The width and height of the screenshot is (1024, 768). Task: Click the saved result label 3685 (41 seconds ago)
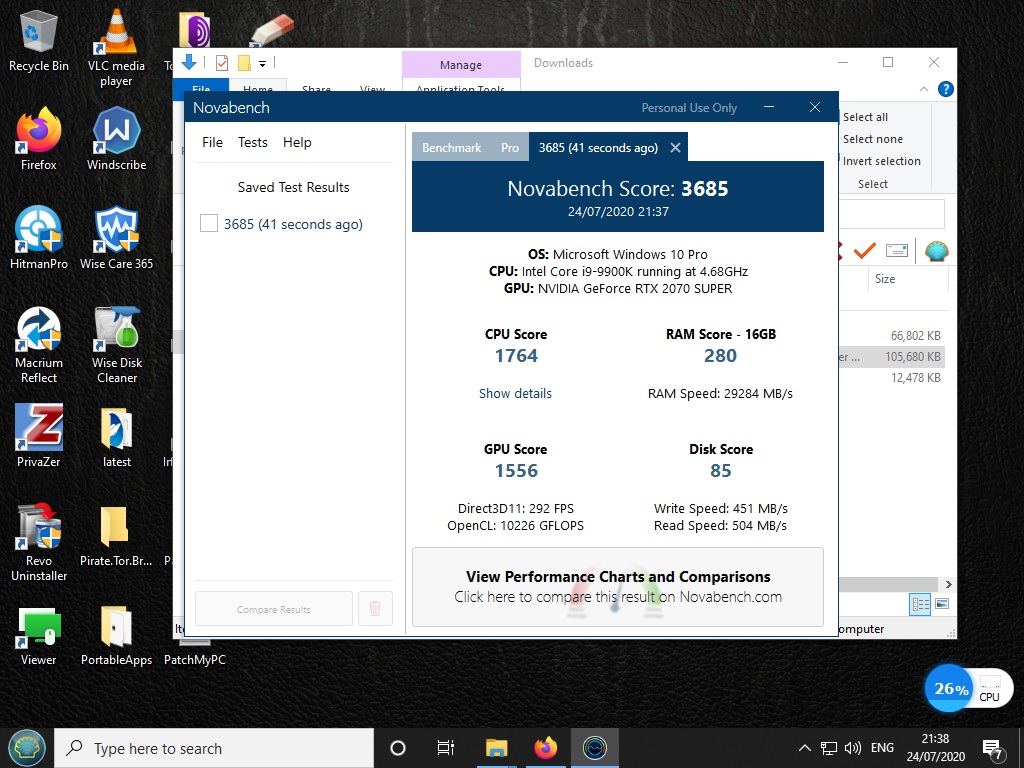(x=293, y=224)
